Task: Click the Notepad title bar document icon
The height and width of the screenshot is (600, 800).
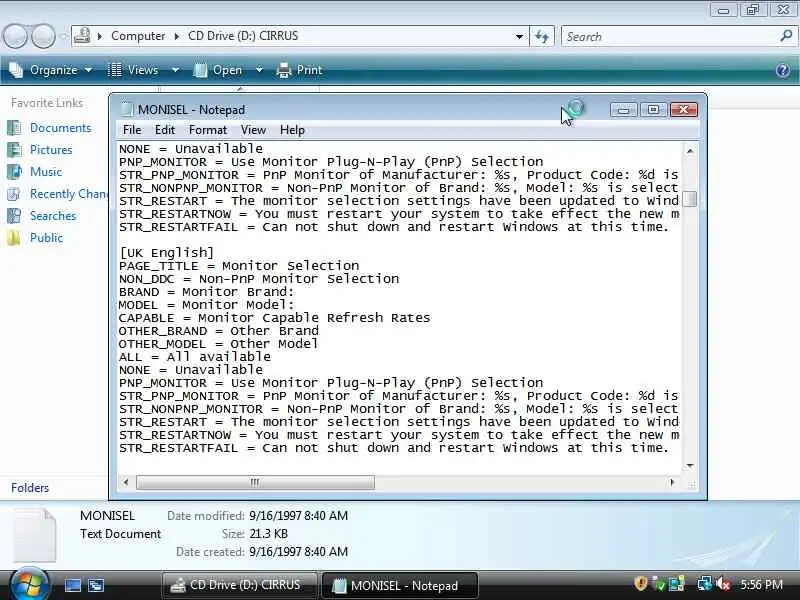Action: 127,110
